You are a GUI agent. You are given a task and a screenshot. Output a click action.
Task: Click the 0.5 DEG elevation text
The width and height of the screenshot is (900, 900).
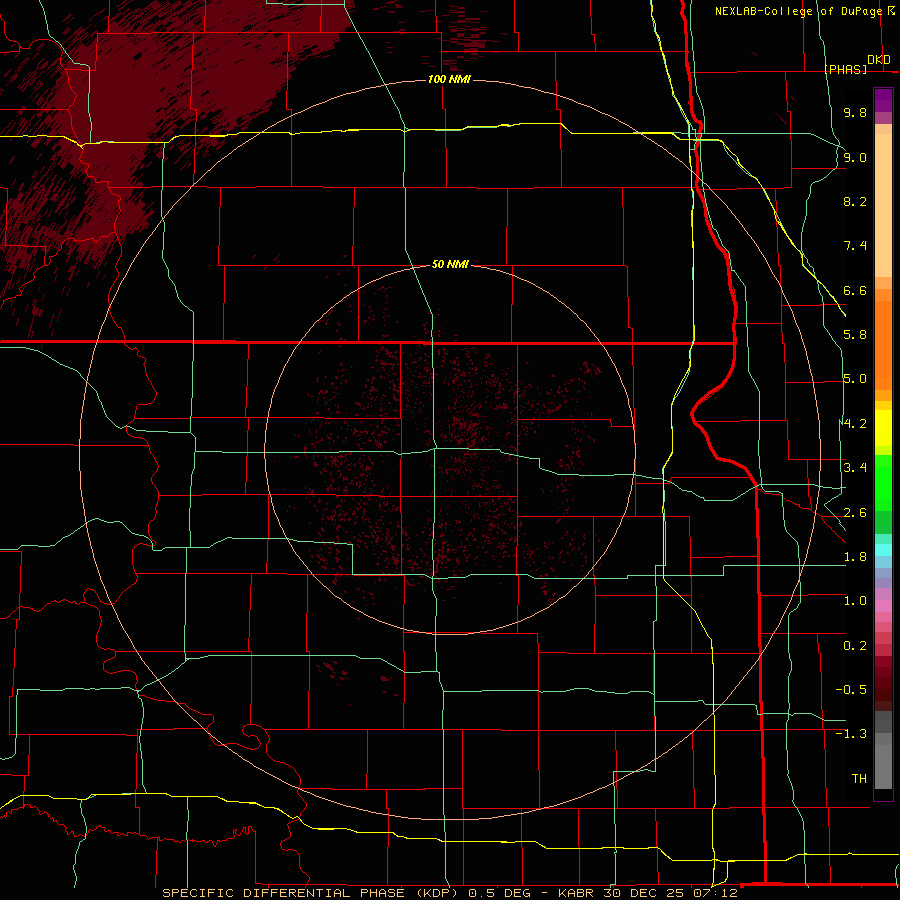(499, 893)
